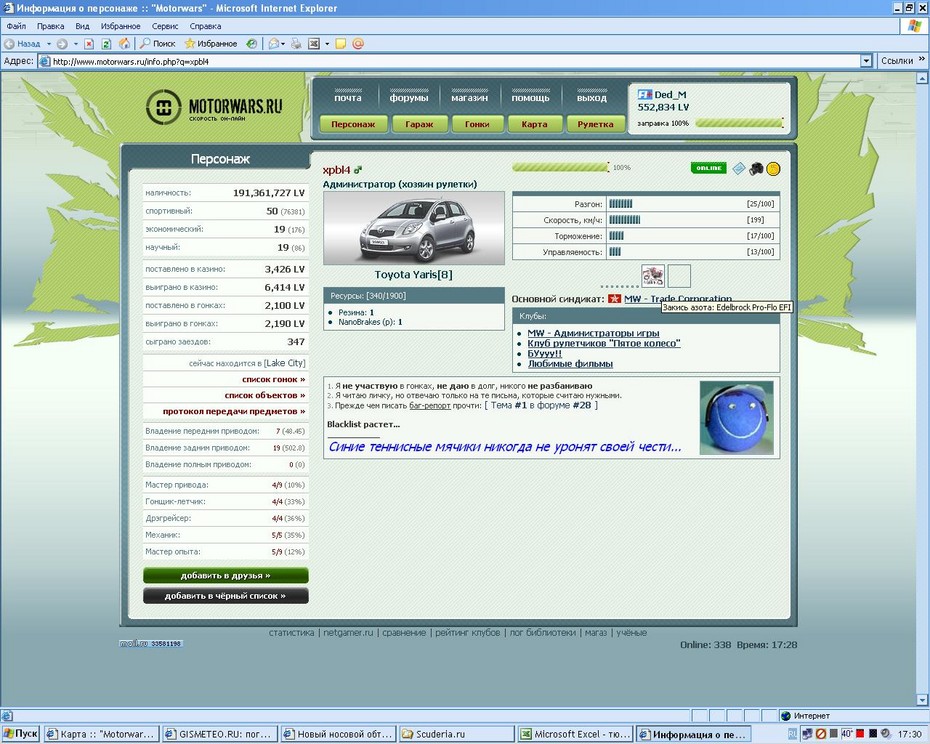Open the помощь site section

pos(530,98)
